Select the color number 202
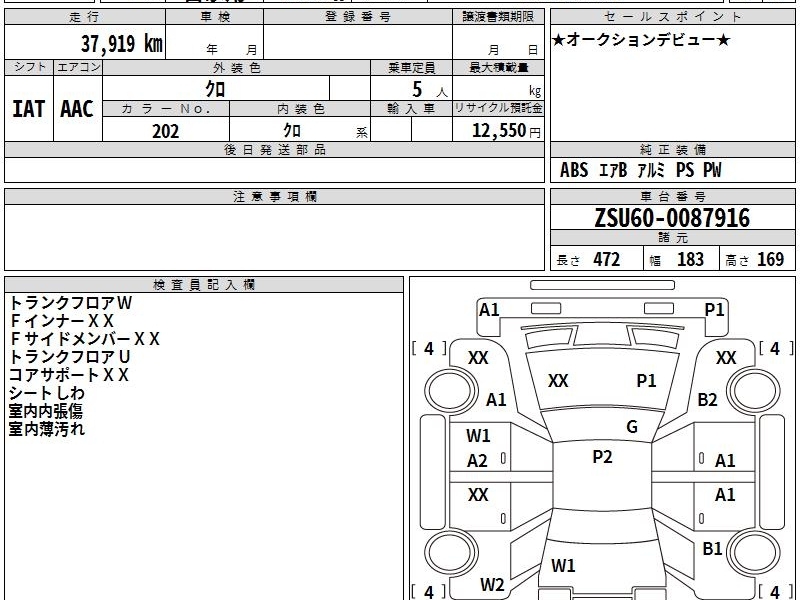This screenshot has width=800, height=600. coord(166,131)
